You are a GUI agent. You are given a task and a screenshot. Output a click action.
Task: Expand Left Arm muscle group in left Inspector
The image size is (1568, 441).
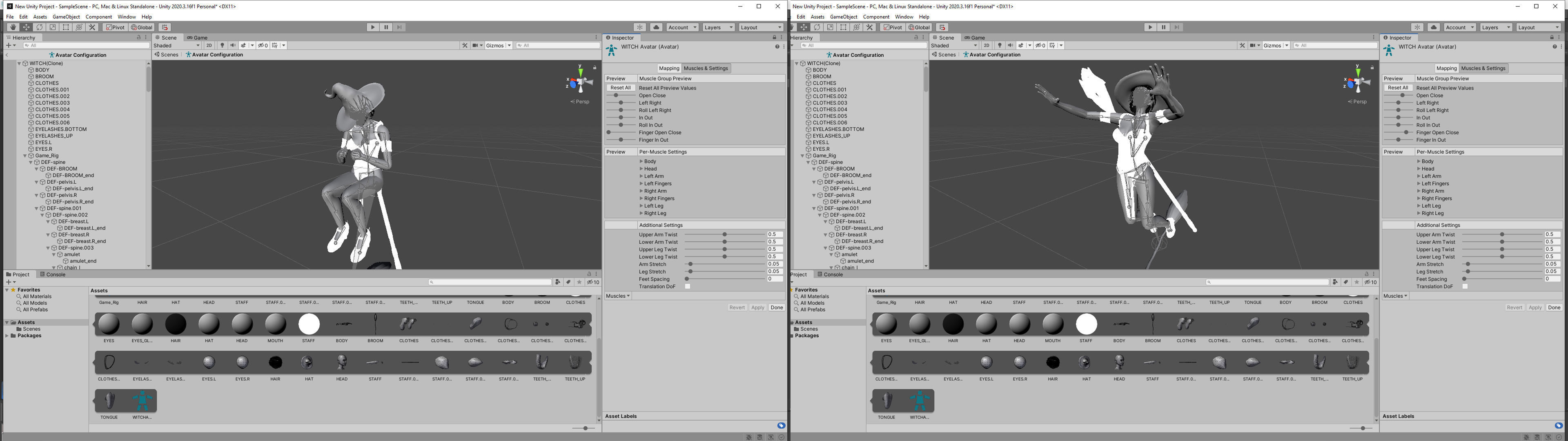(x=641, y=177)
